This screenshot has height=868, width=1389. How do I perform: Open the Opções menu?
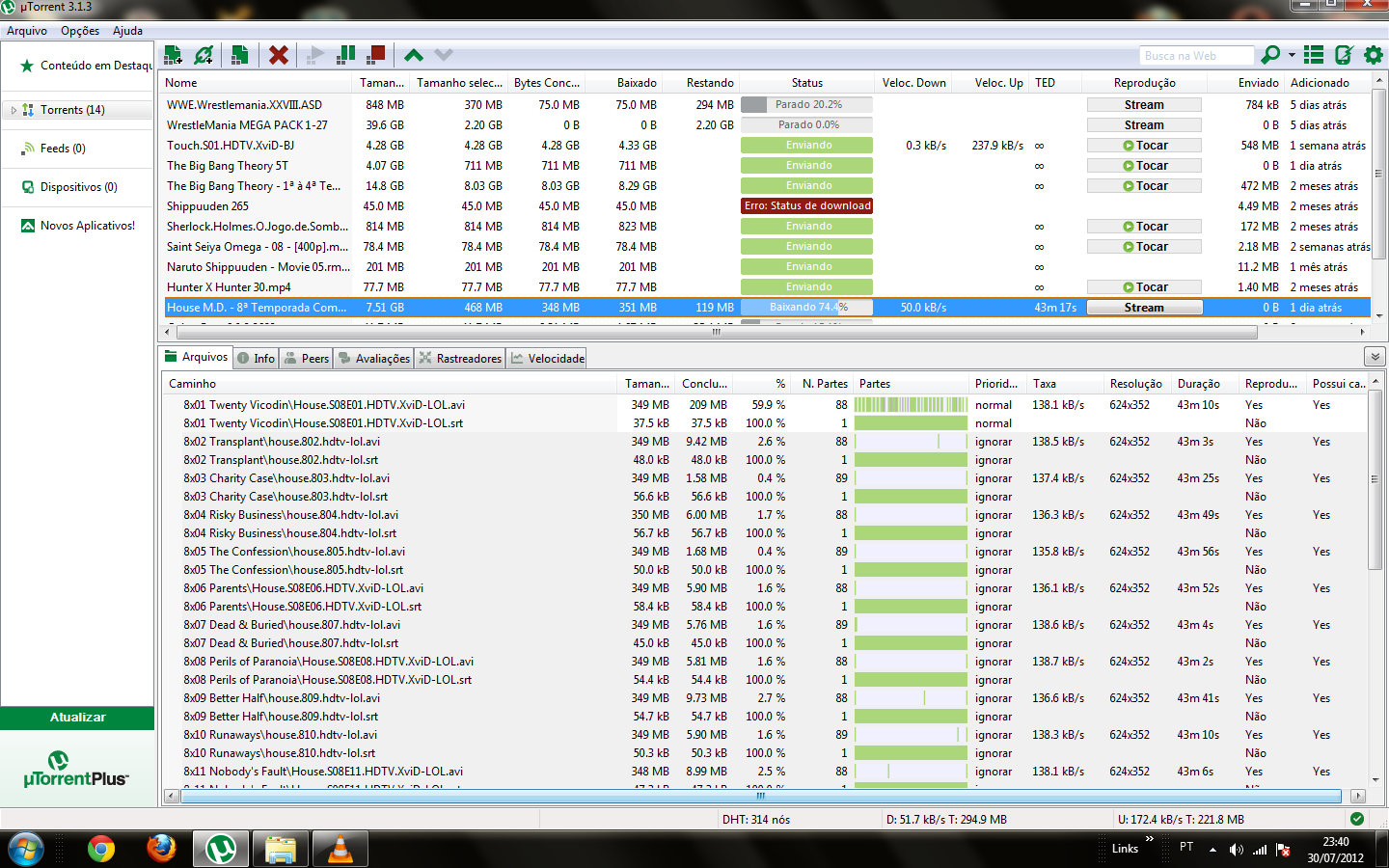tap(80, 31)
